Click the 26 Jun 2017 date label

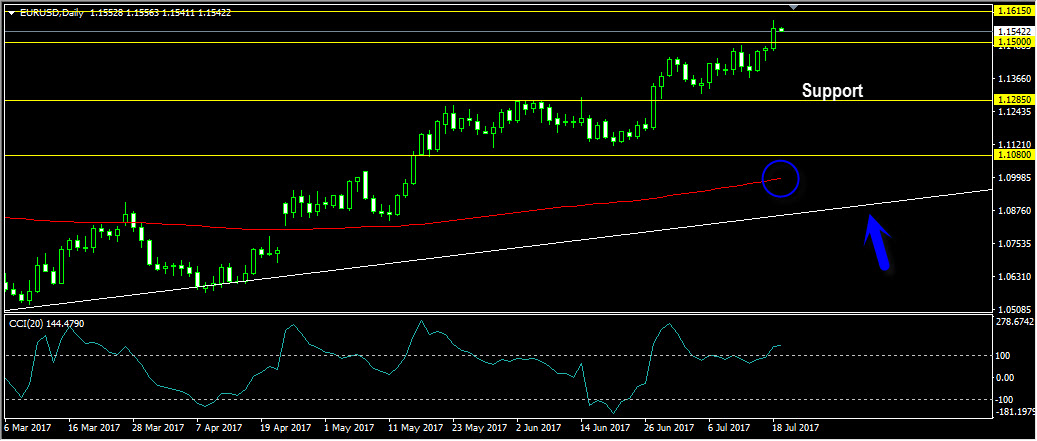[x=671, y=428]
